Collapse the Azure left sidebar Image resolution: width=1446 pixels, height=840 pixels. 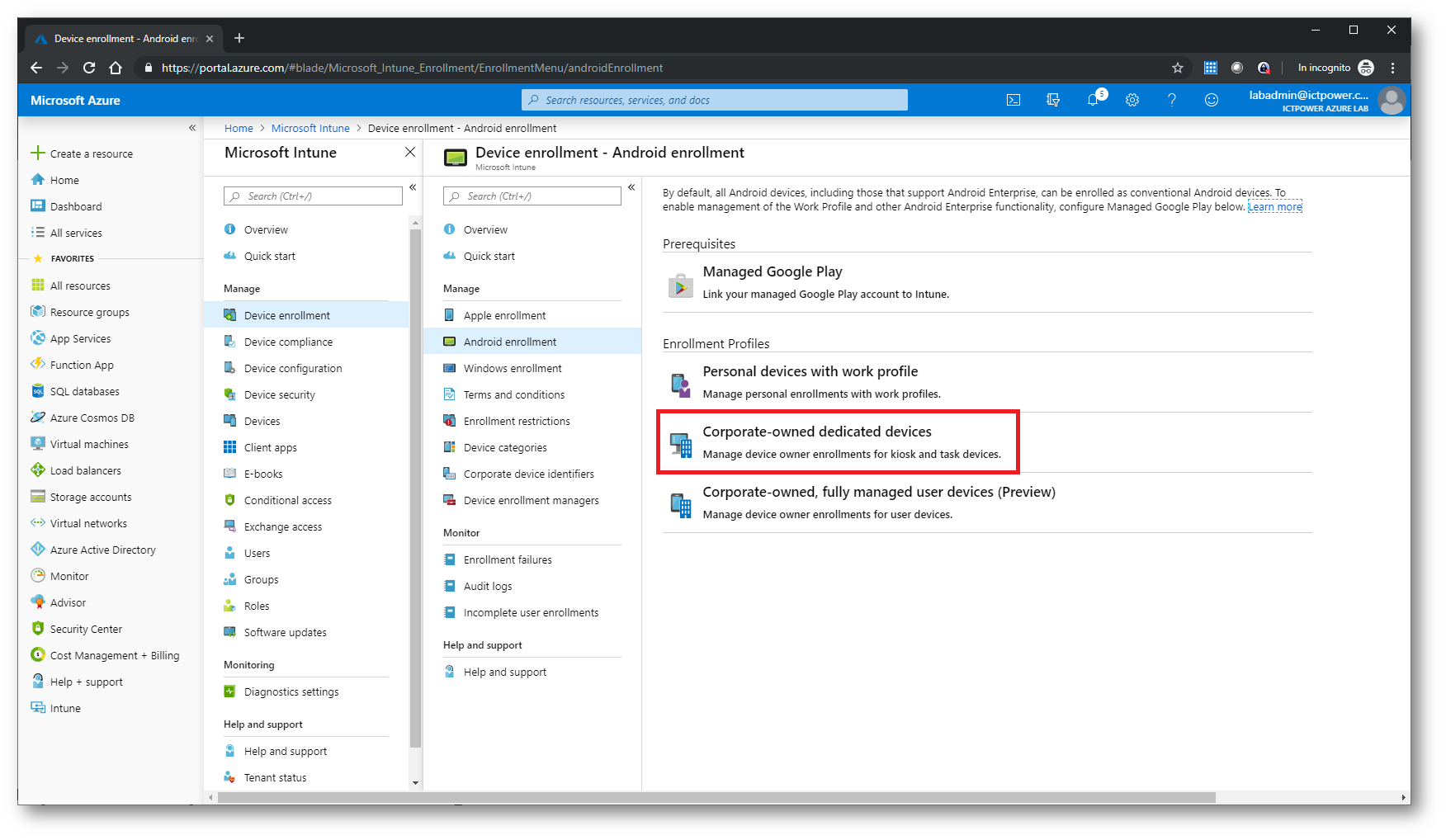192,128
